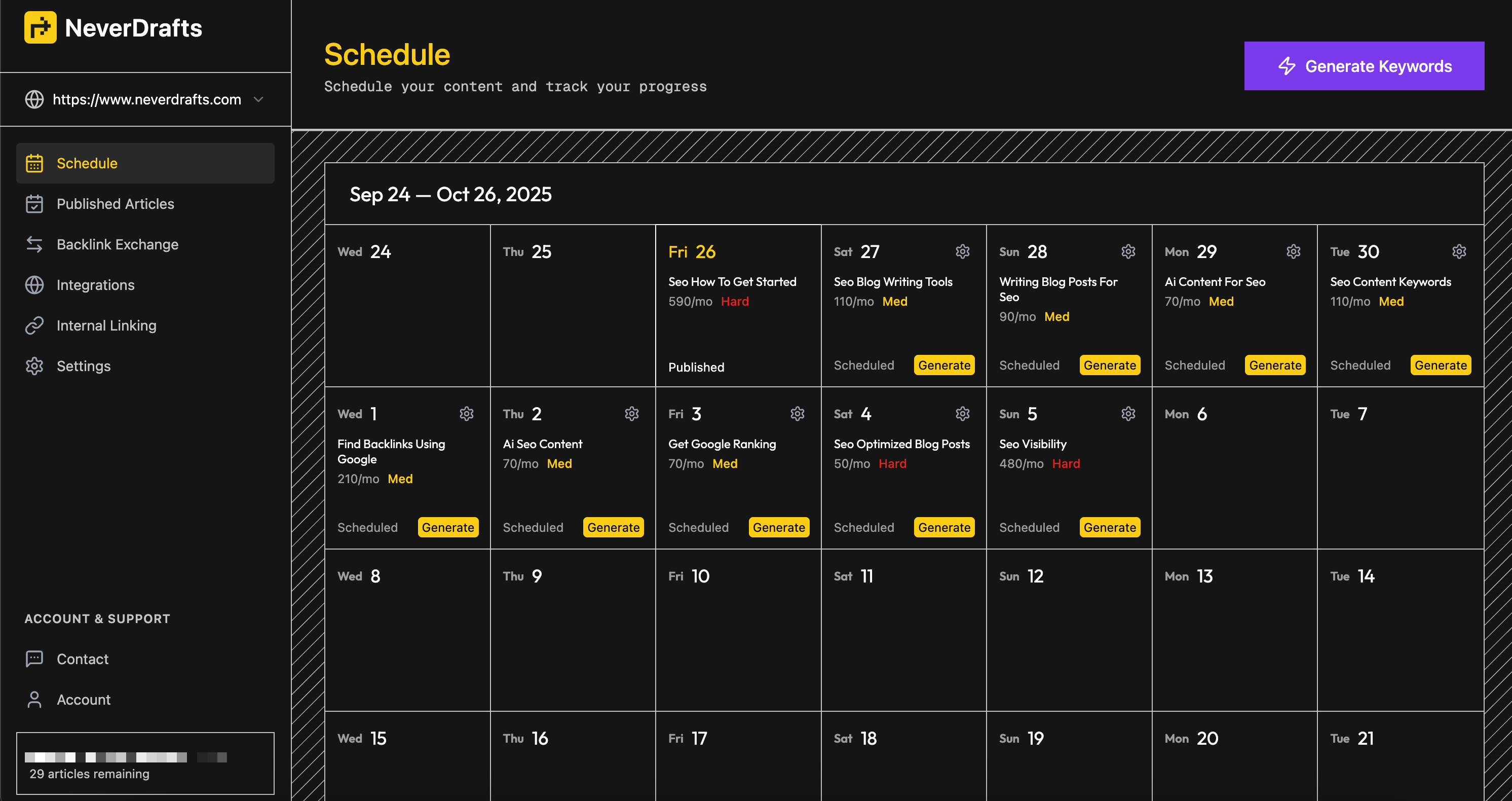The width and height of the screenshot is (1512, 801).
Task: Open settings gear for Sun 5
Action: point(1128,414)
